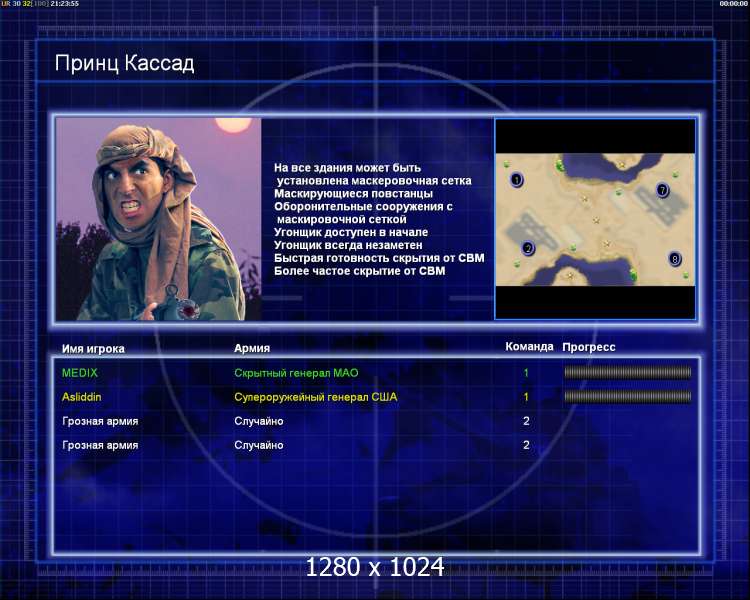Image resolution: width=750 pixels, height=600 pixels.
Task: Select the player name Asliddin
Action: tap(82, 397)
